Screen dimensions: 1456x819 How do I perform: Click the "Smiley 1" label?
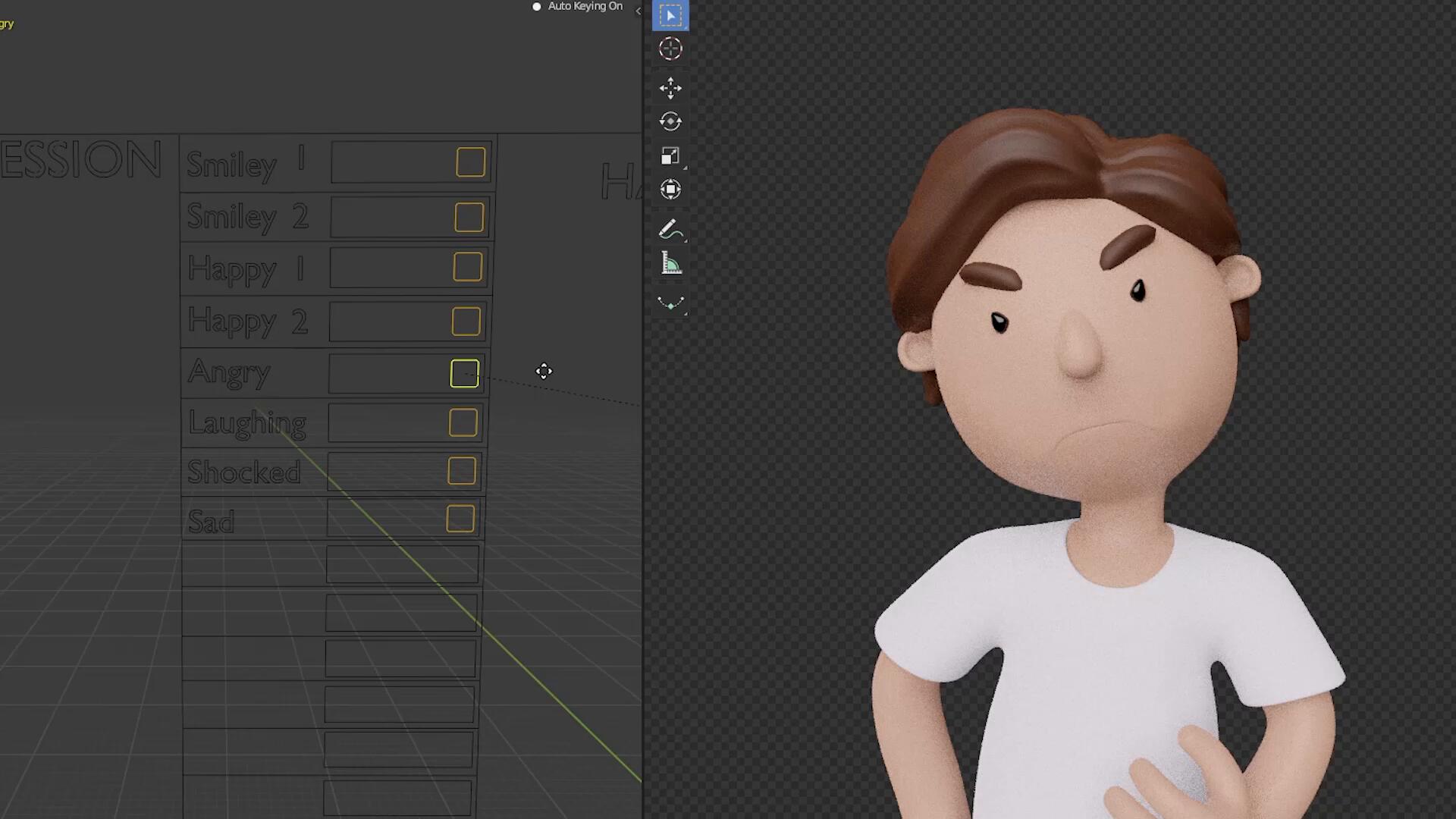click(246, 163)
